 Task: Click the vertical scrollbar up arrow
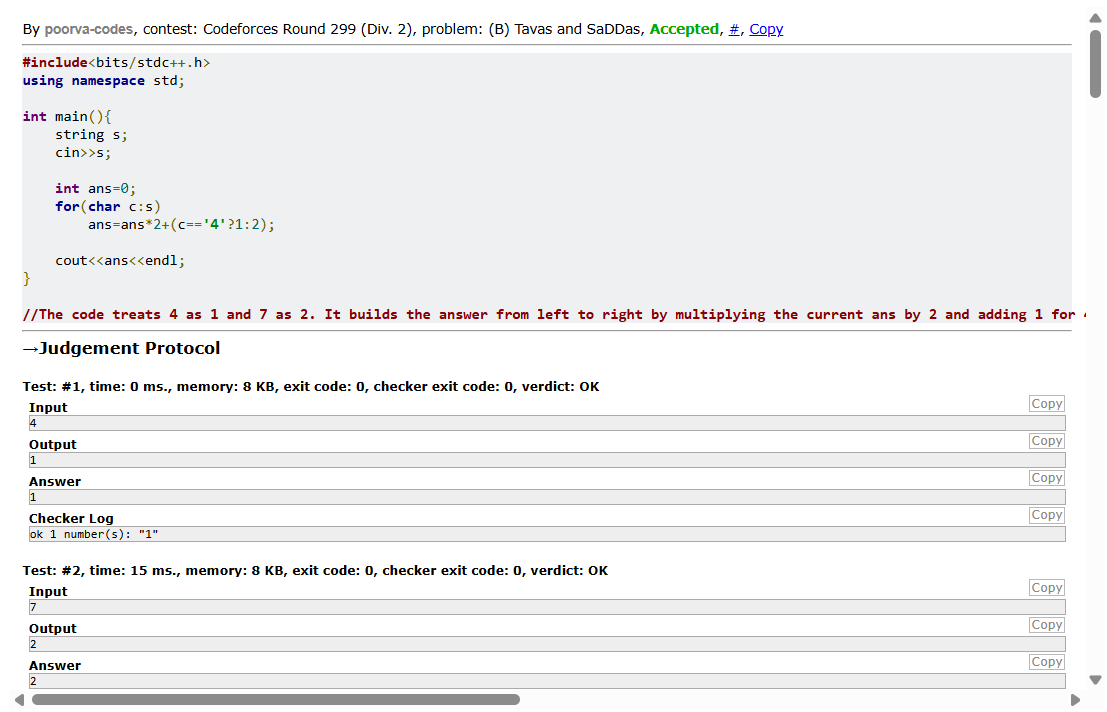pyautogui.click(x=1095, y=18)
